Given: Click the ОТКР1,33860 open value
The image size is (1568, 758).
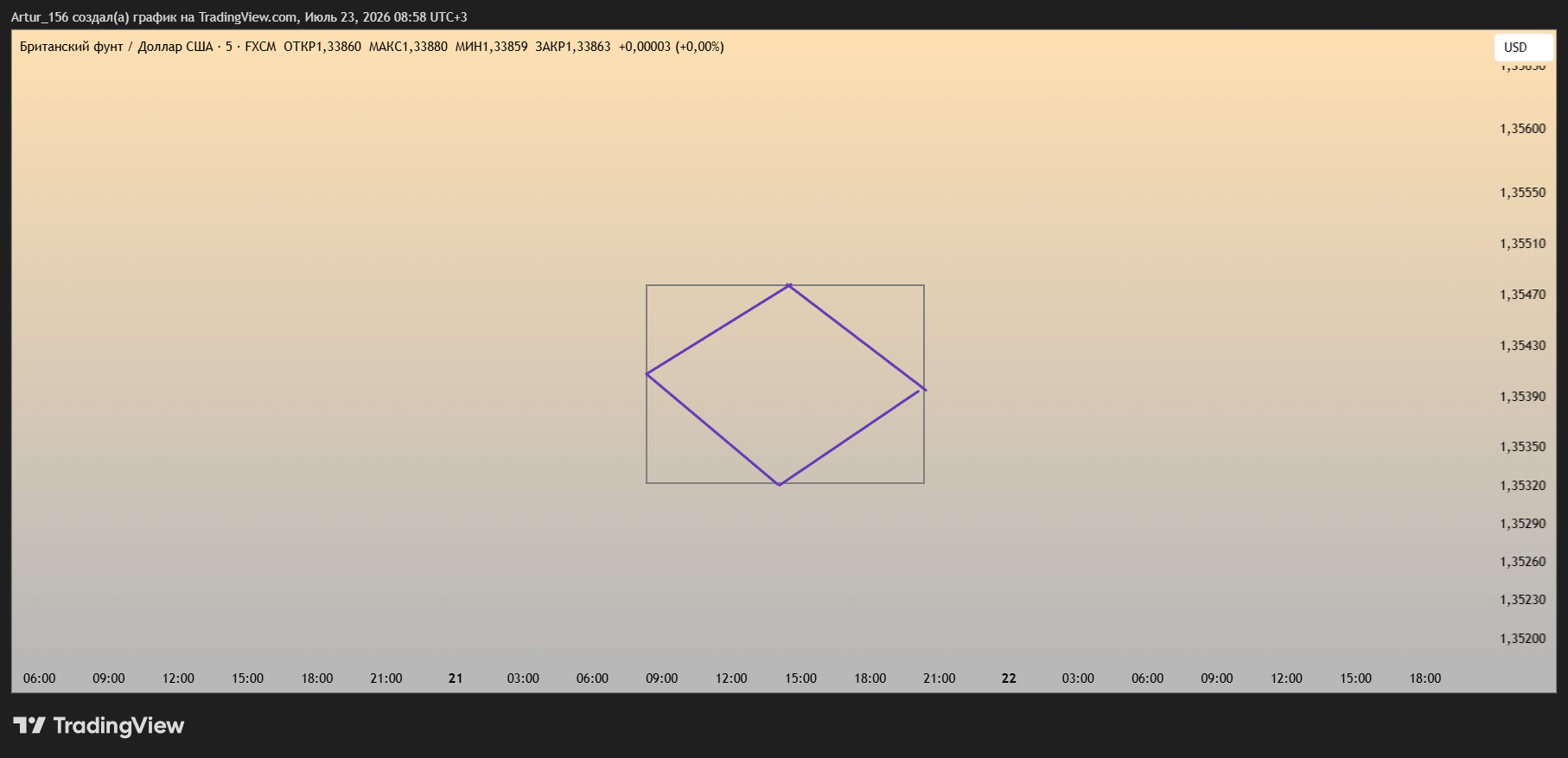Looking at the screenshot, I should pyautogui.click(x=322, y=47).
